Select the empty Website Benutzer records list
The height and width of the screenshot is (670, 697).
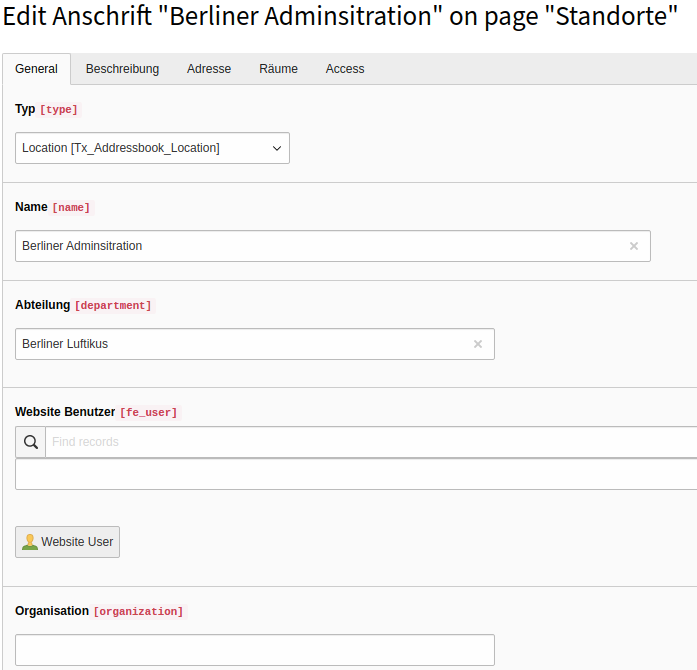click(355, 475)
